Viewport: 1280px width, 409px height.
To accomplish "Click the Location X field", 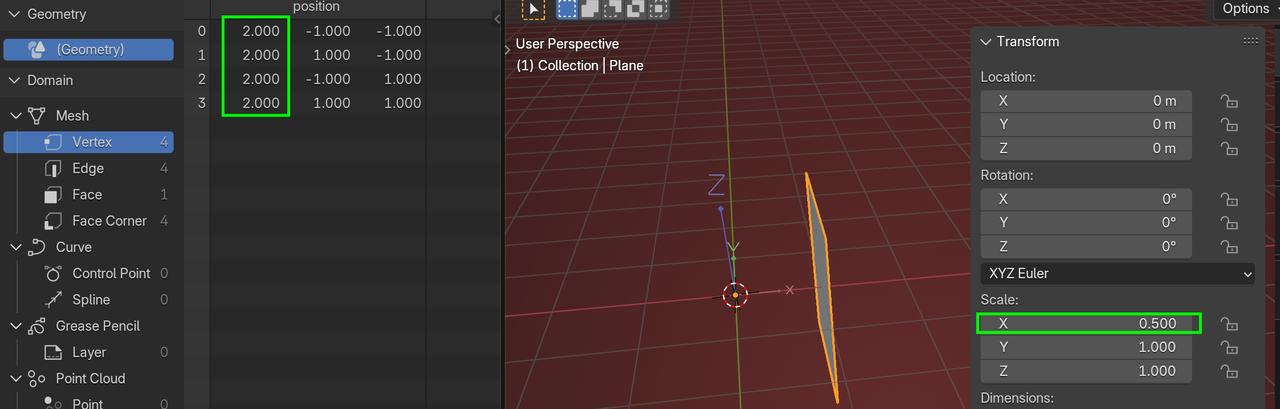I will pos(1086,101).
